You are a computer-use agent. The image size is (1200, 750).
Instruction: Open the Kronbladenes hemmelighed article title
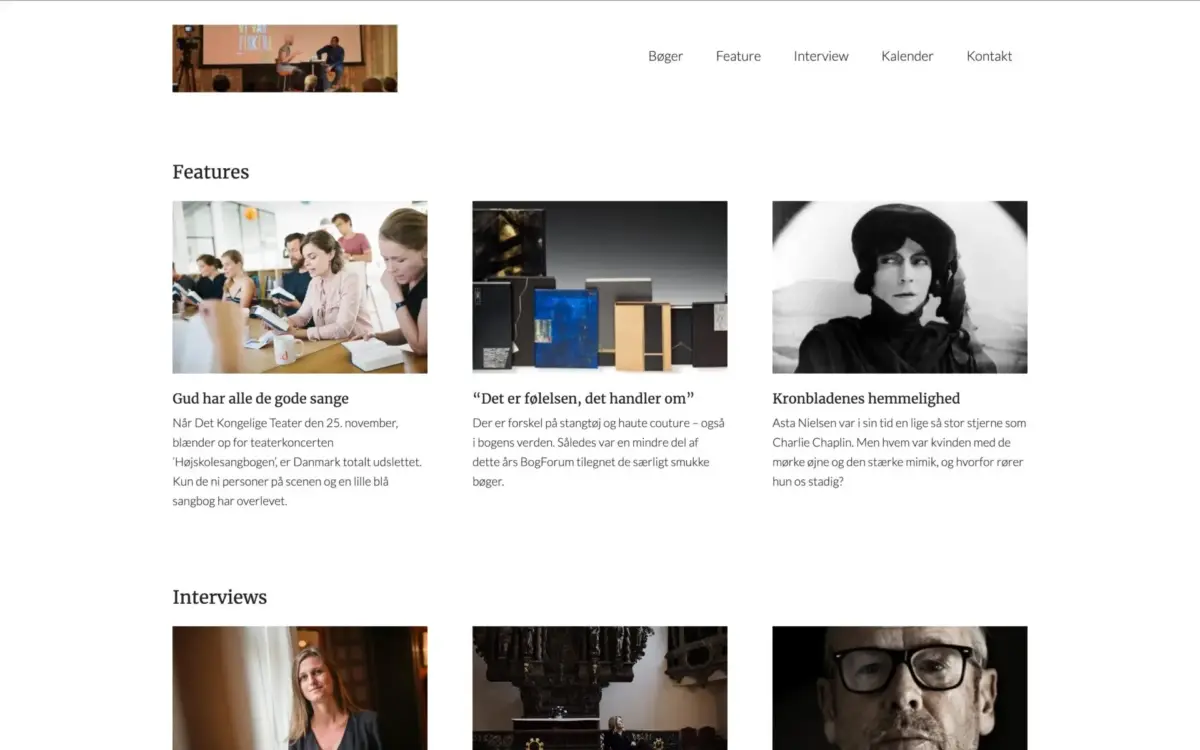(866, 398)
